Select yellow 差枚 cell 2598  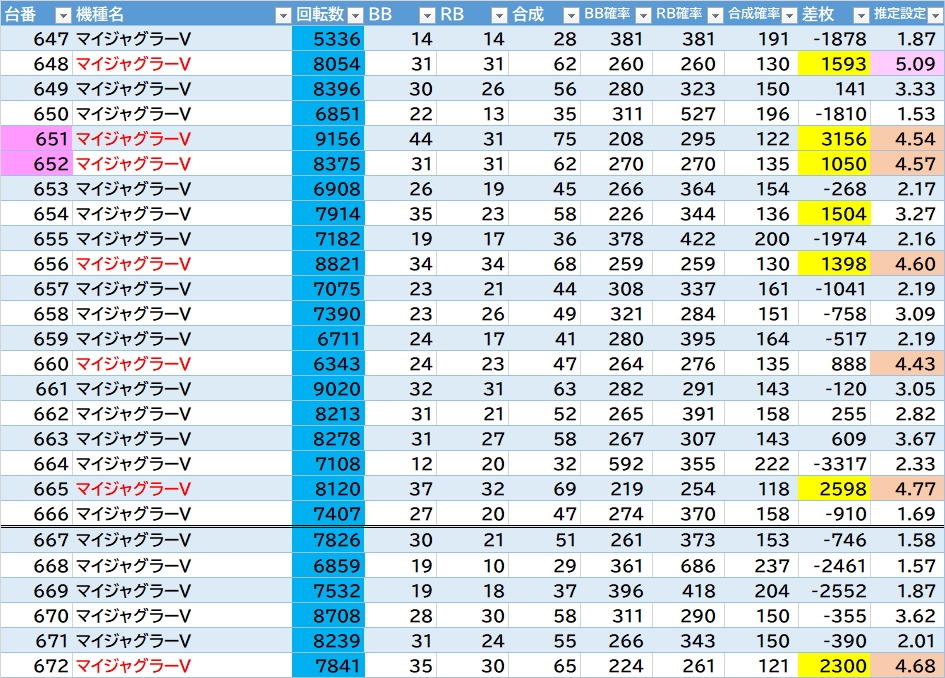coord(834,489)
